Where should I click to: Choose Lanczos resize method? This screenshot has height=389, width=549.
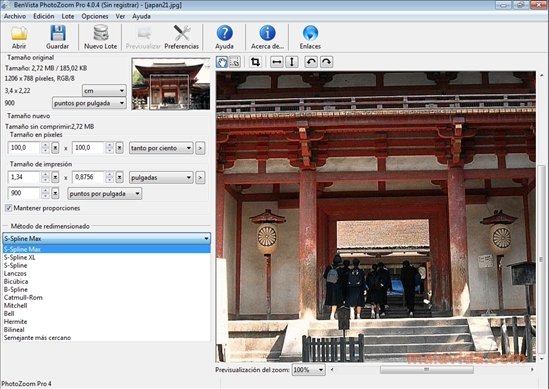coord(106,273)
